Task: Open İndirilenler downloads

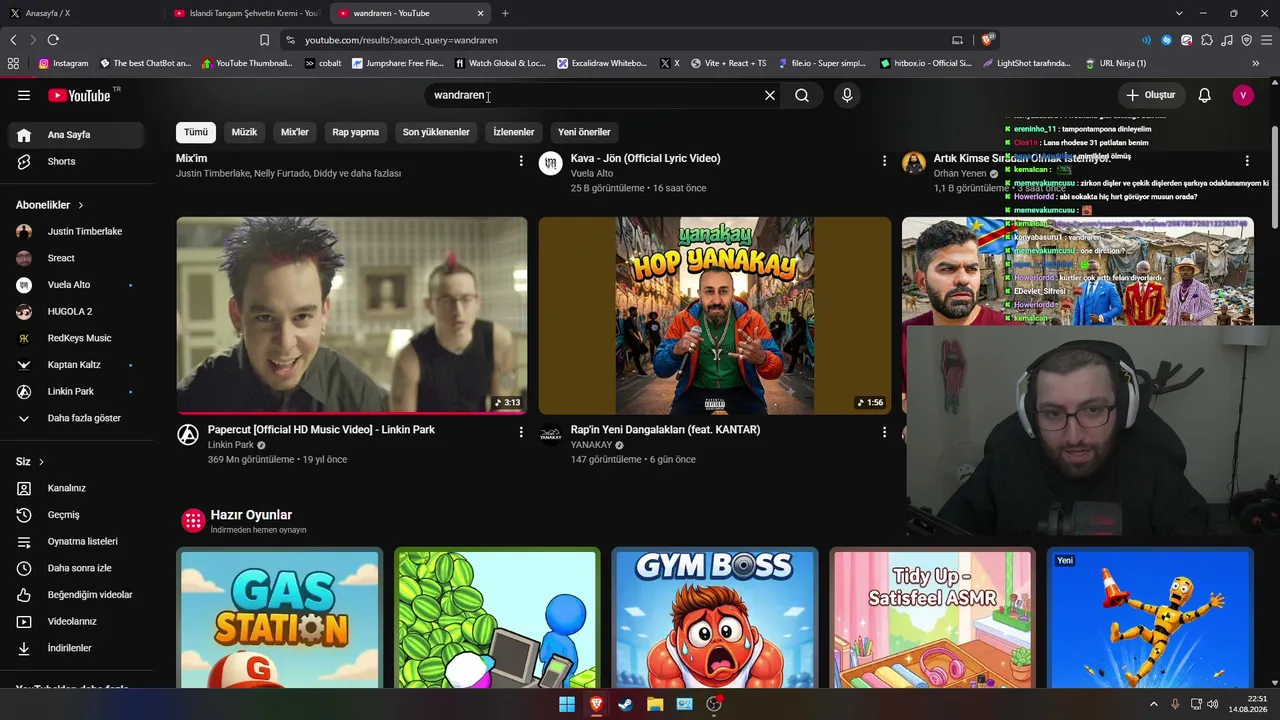Action: 77,648
